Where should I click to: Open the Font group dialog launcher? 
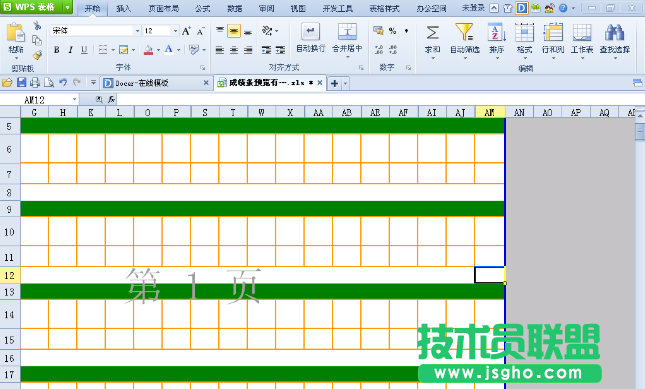pos(202,67)
